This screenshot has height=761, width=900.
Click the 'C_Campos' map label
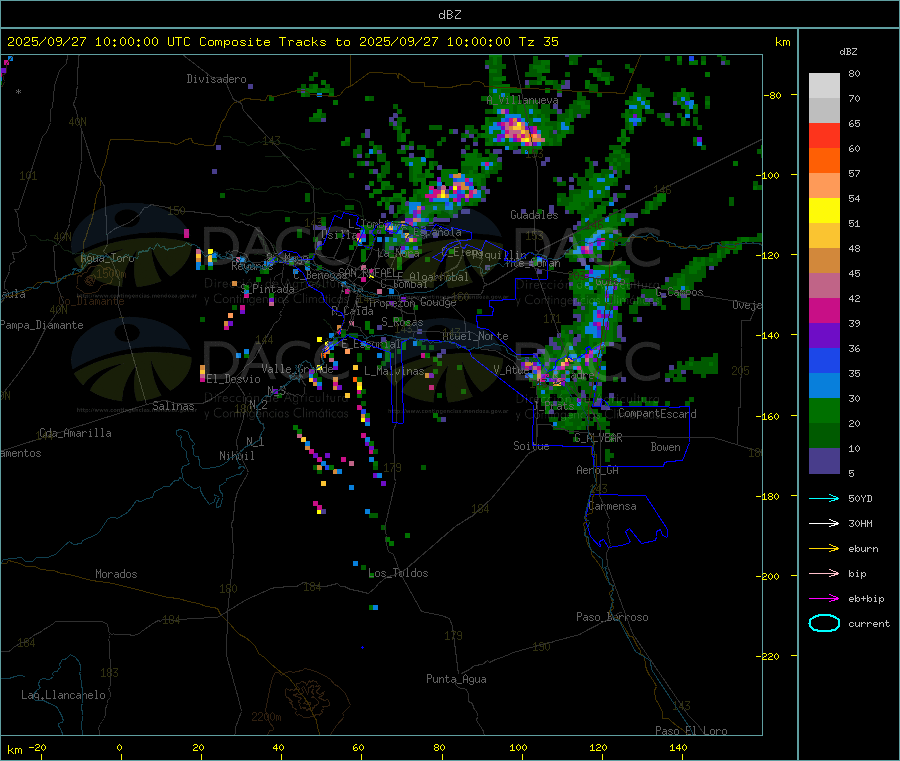(680, 292)
